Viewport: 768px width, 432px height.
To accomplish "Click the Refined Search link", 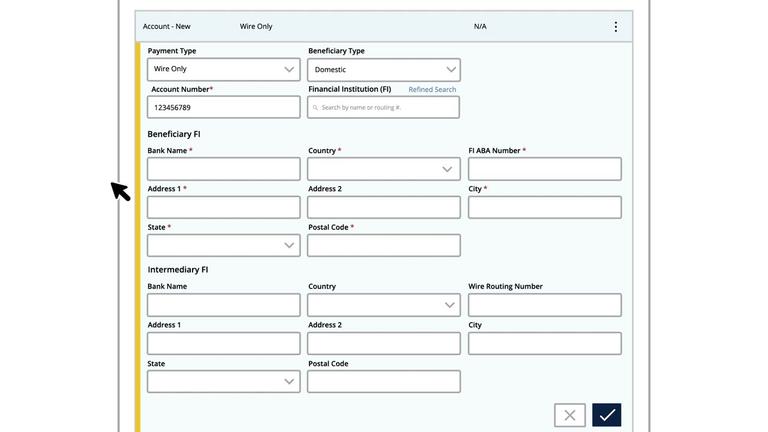I will click(432, 89).
